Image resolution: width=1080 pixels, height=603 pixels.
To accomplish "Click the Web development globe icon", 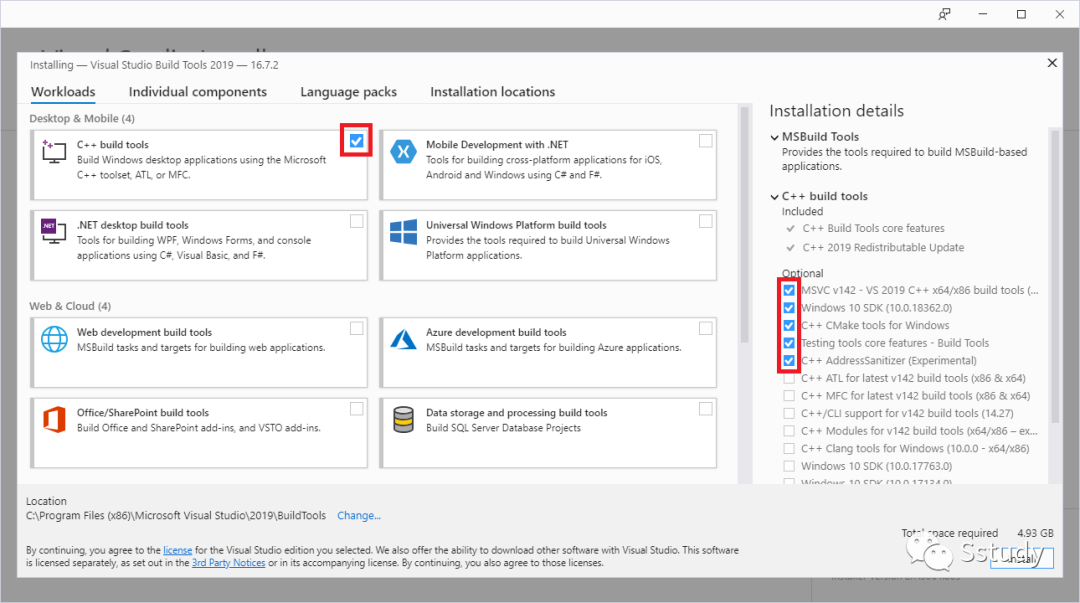I will point(54,338).
